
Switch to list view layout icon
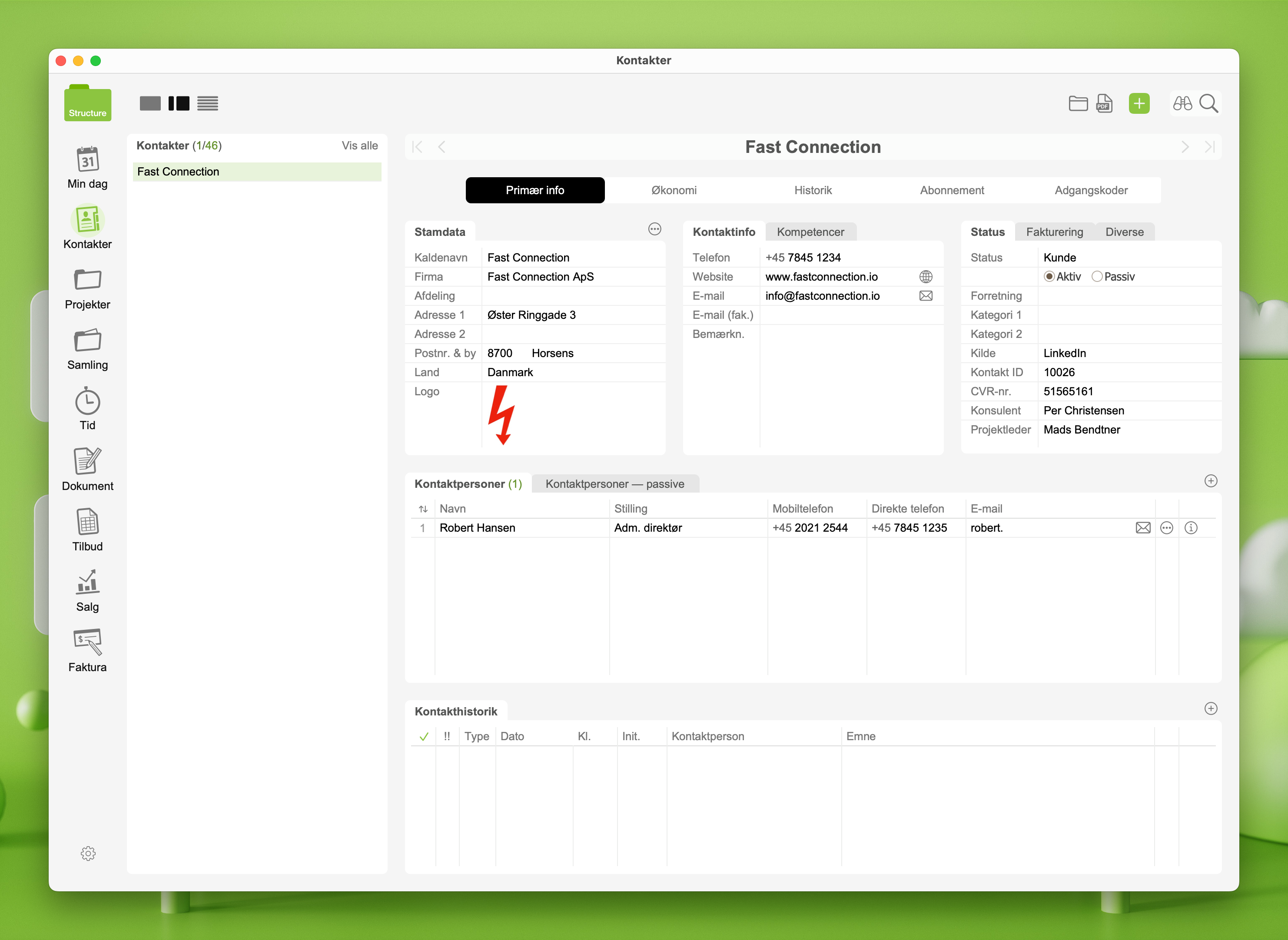pyautogui.click(x=208, y=103)
